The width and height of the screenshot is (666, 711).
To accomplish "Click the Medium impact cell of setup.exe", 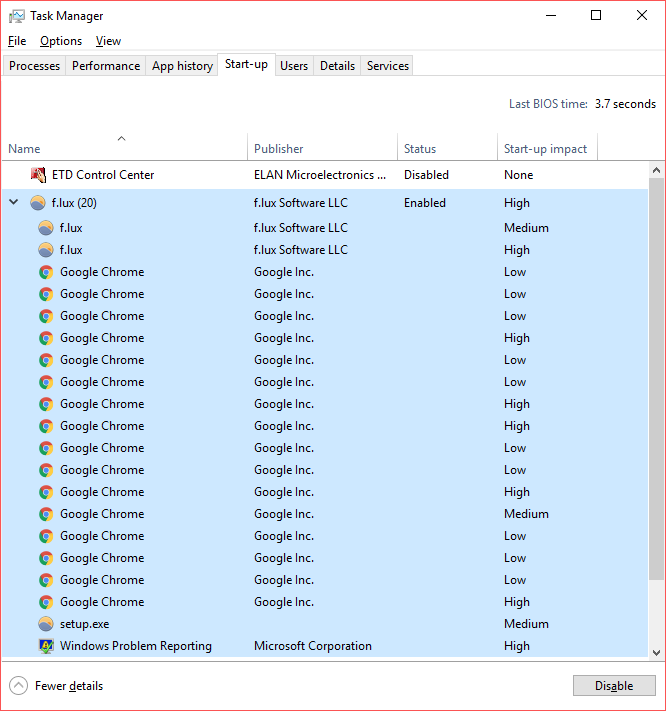I will (526, 624).
